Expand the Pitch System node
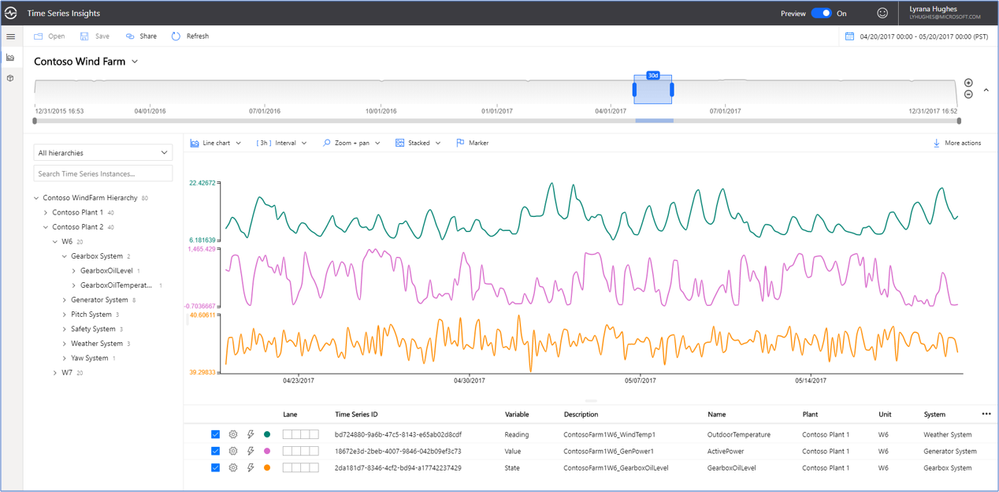999x492 pixels. (x=64, y=314)
